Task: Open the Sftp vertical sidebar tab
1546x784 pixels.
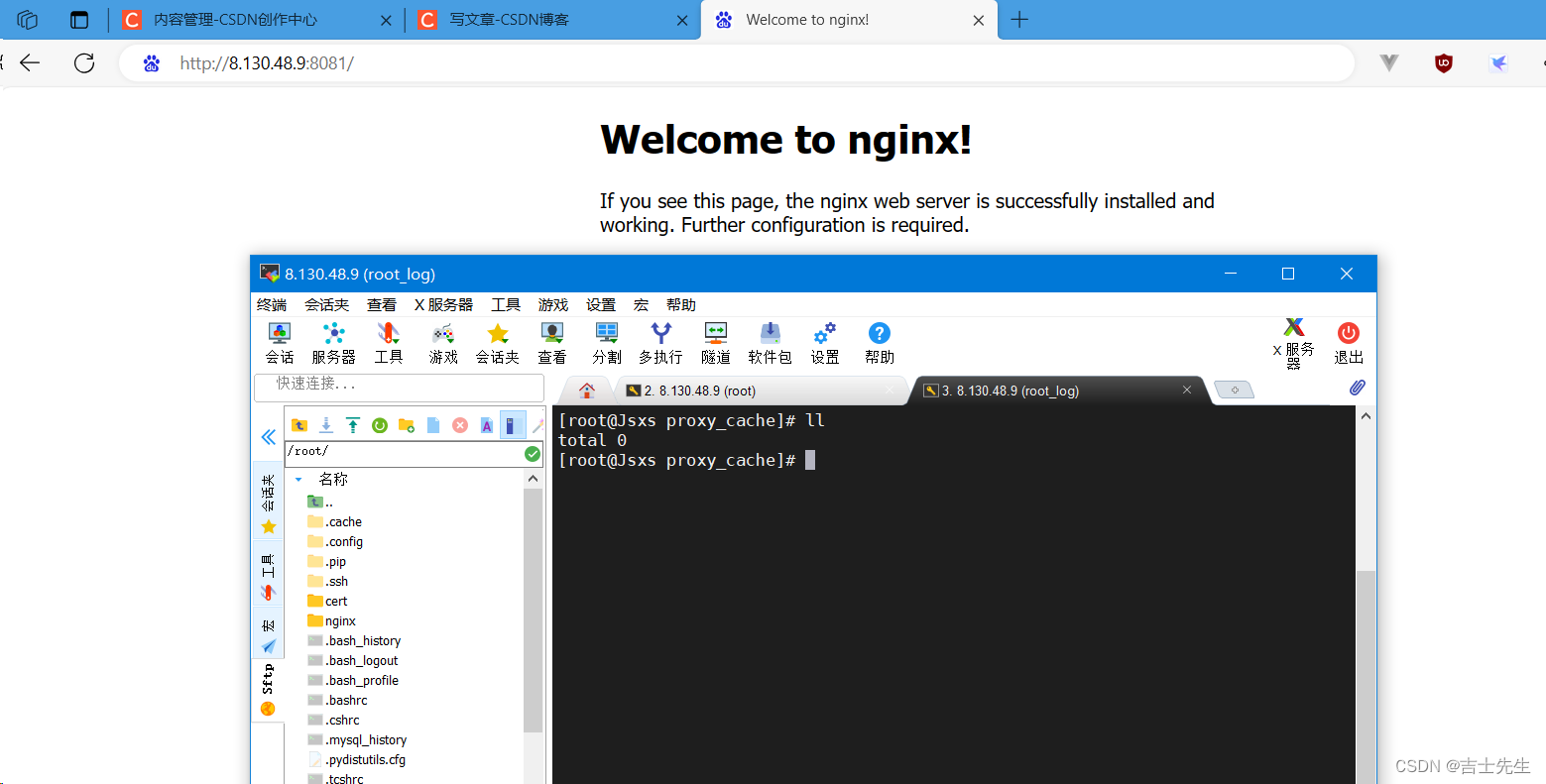Action: point(268,690)
